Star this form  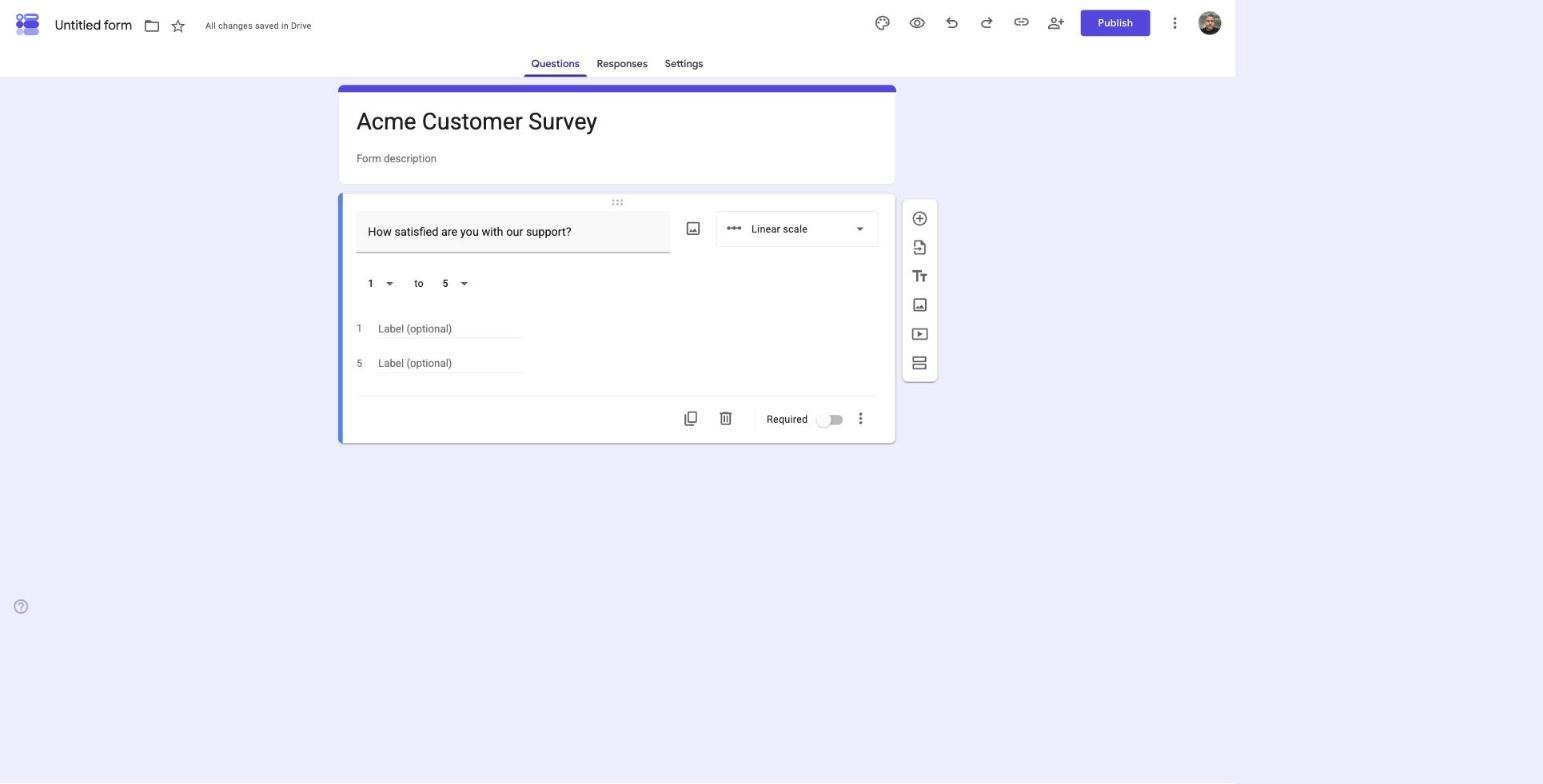point(178,26)
